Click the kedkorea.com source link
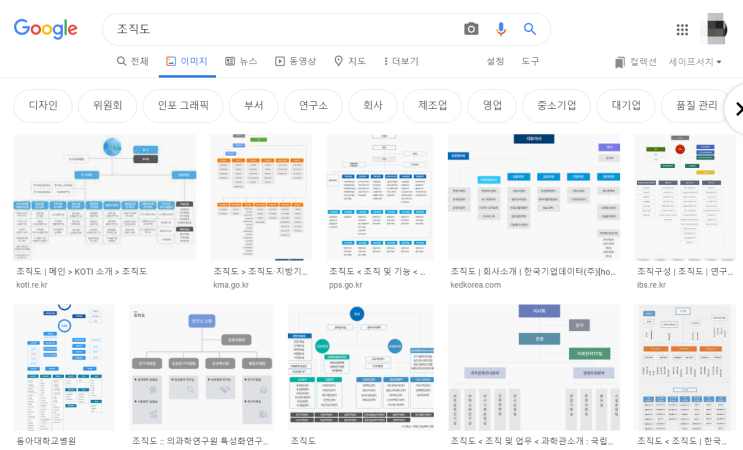Image resolution: width=743 pixels, height=450 pixels. tap(475, 285)
